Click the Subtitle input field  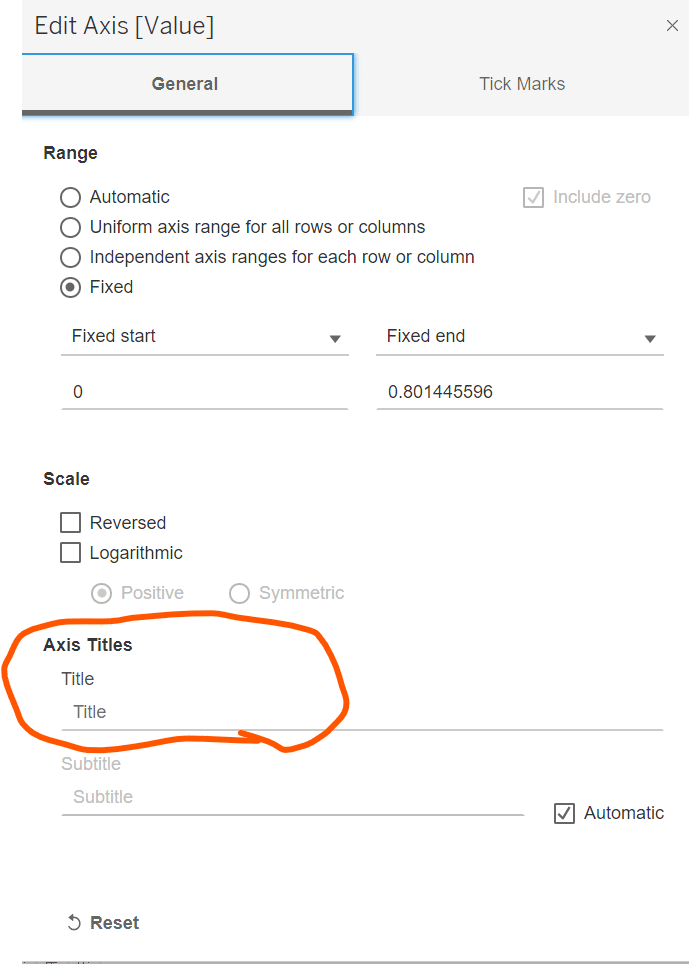(x=292, y=797)
